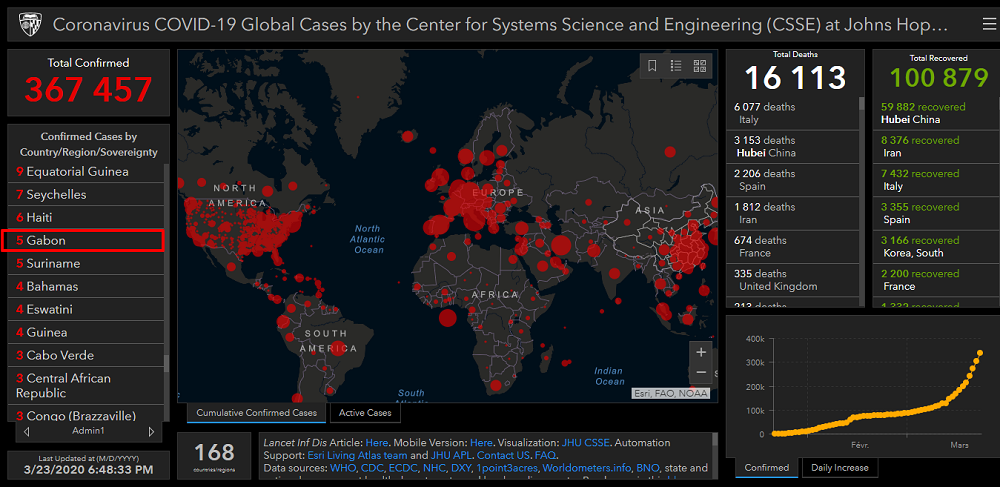
Task: Select Haiti in country list
Action: pos(86,217)
